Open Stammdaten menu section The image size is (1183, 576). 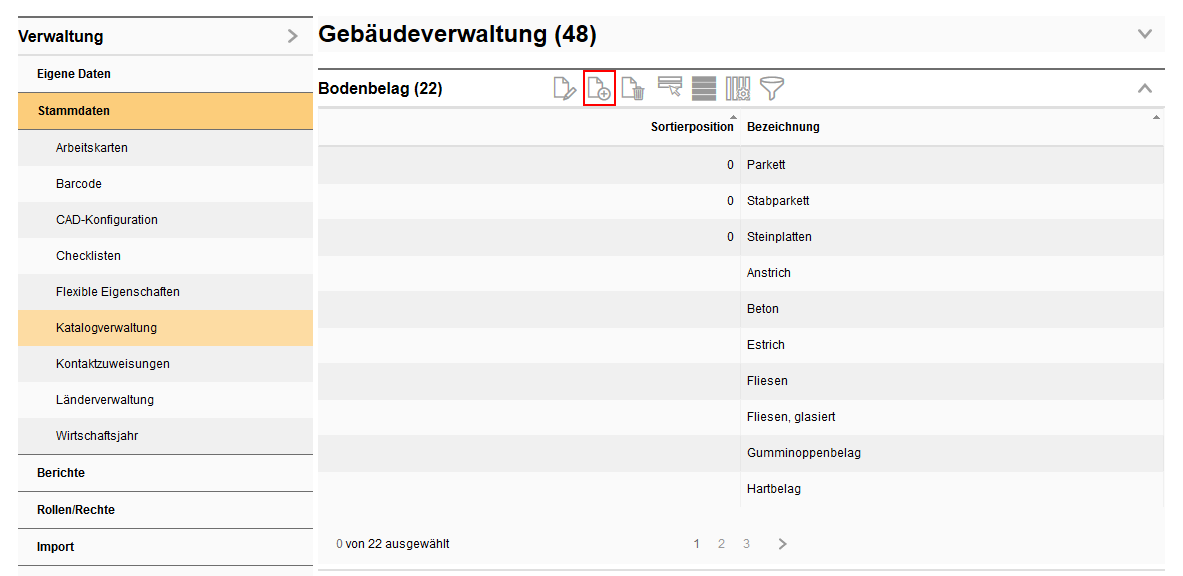click(x=74, y=111)
